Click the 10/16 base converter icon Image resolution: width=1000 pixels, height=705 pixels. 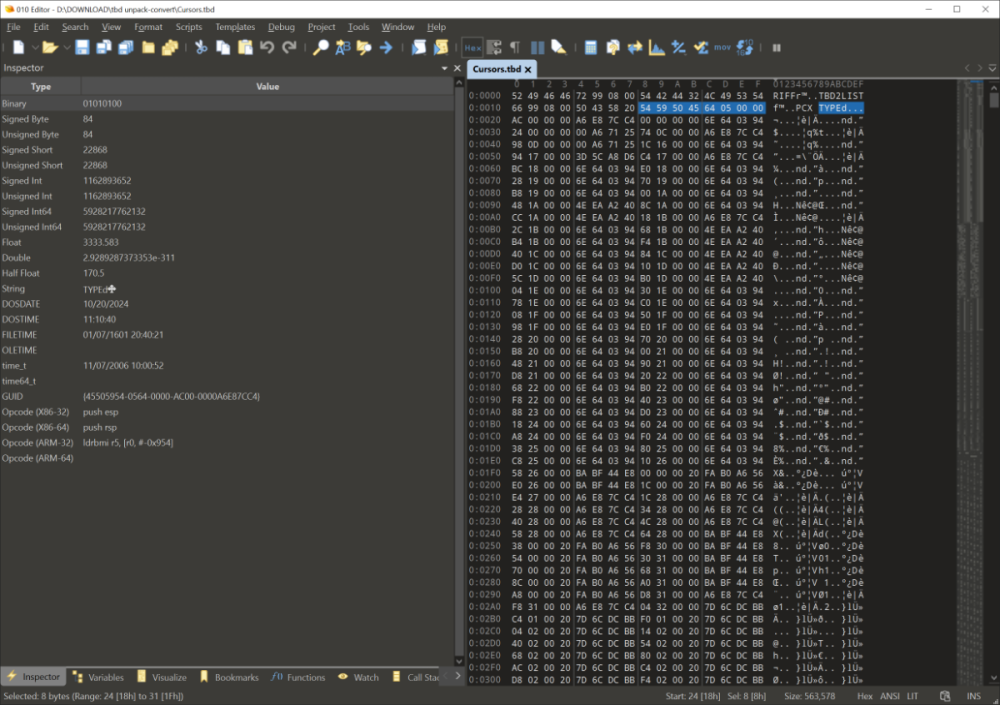744,47
